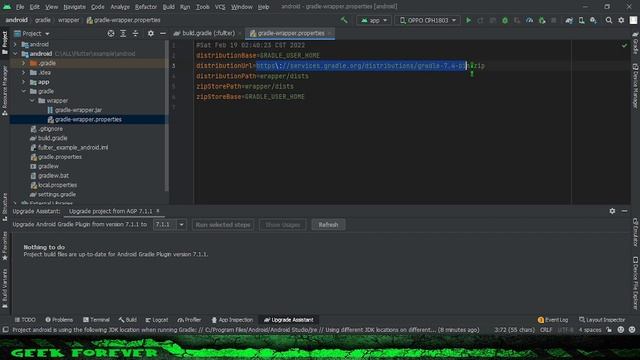Open the OPPO CPH1803 device dropdown
Viewport: 640px width, 360px height.
(x=427, y=20)
